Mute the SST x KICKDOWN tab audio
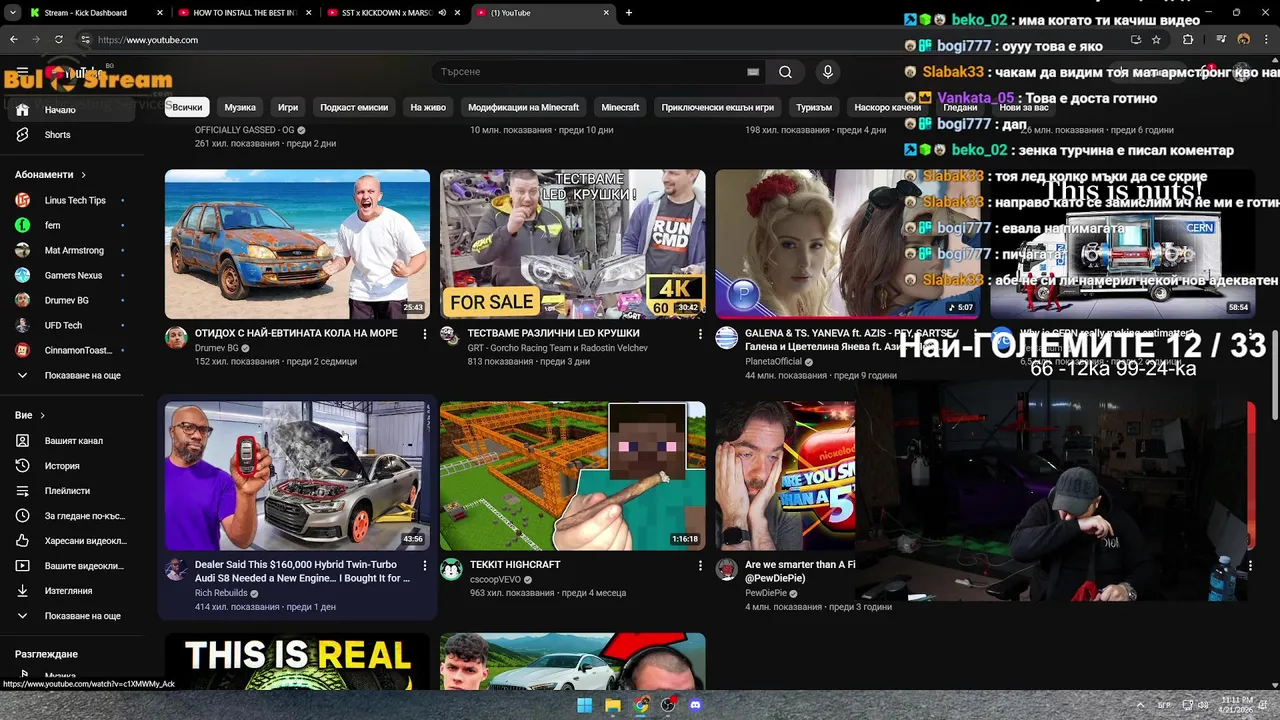1280x720 pixels. 440,13
